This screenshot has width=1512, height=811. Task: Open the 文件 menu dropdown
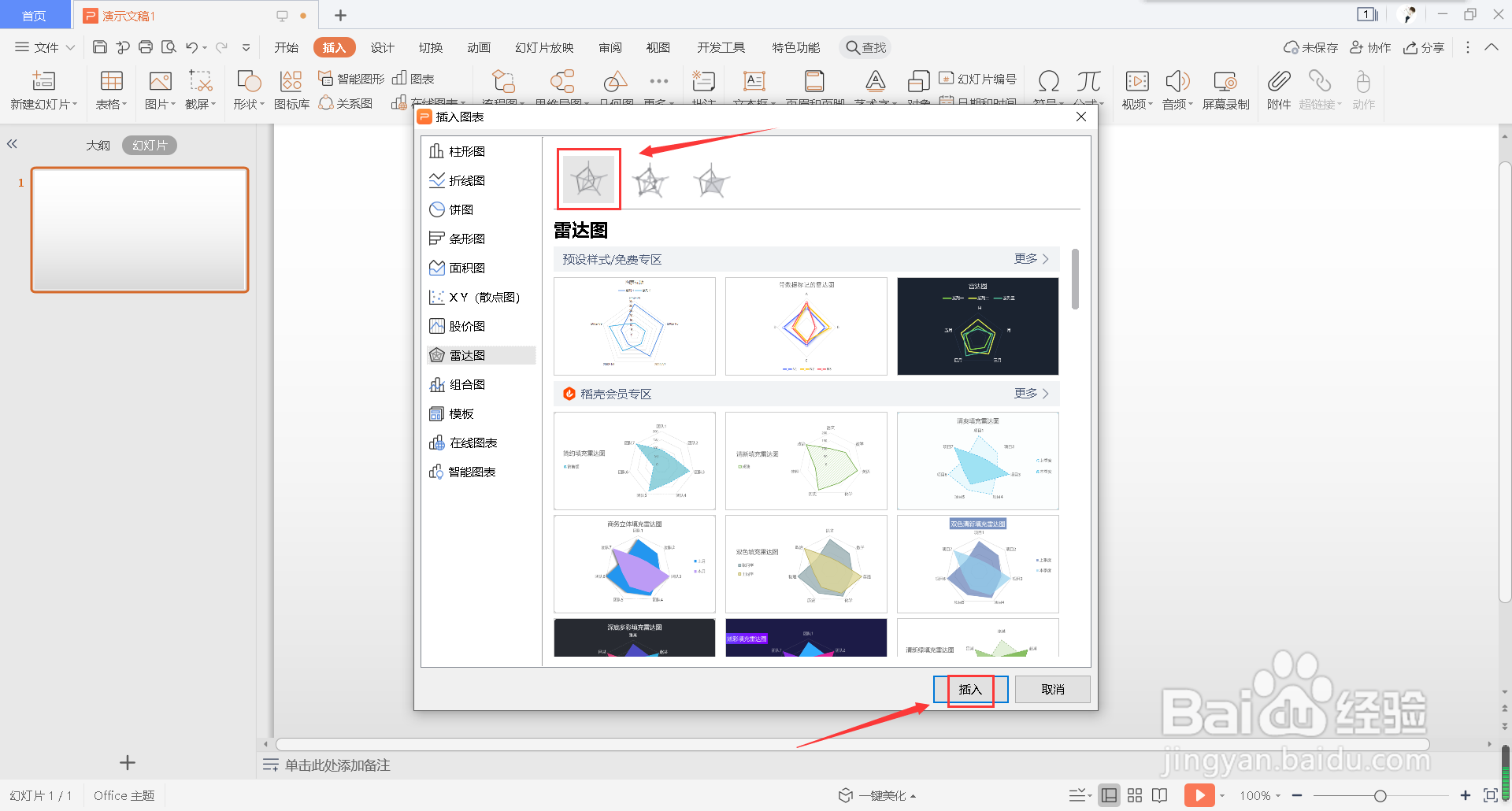(x=46, y=47)
